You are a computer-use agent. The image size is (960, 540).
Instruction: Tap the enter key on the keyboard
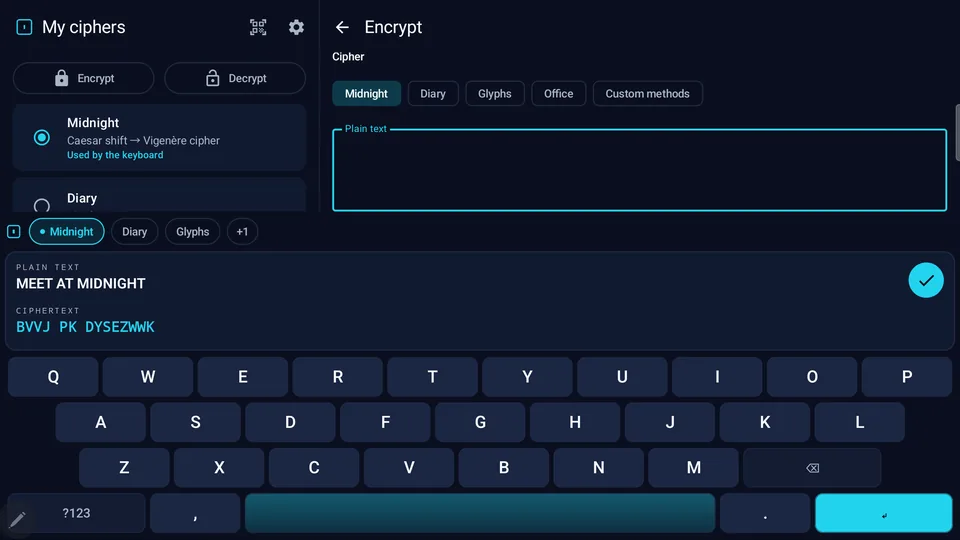(x=883, y=513)
